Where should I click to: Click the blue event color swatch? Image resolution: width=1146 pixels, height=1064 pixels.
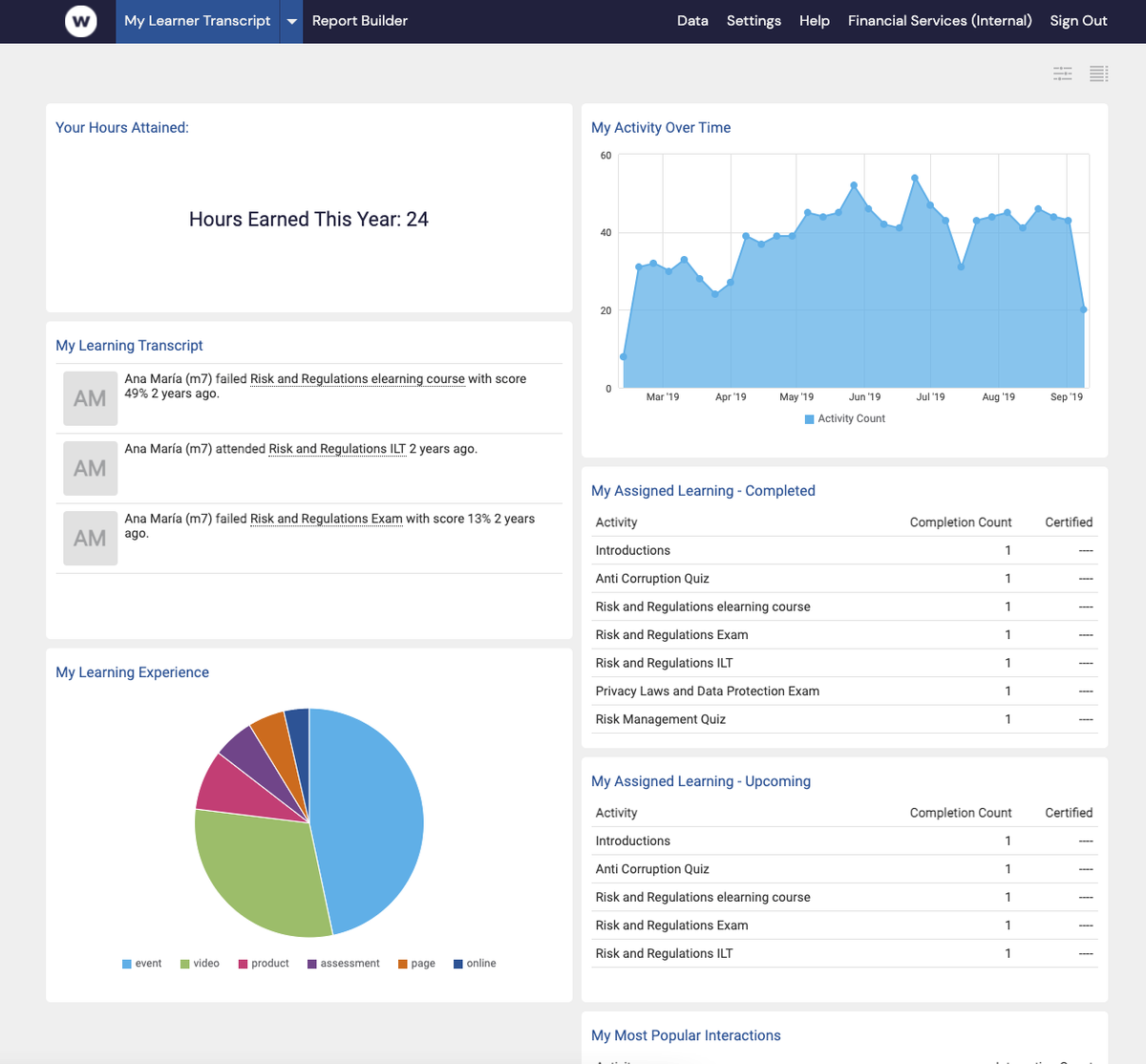pyautogui.click(x=125, y=963)
